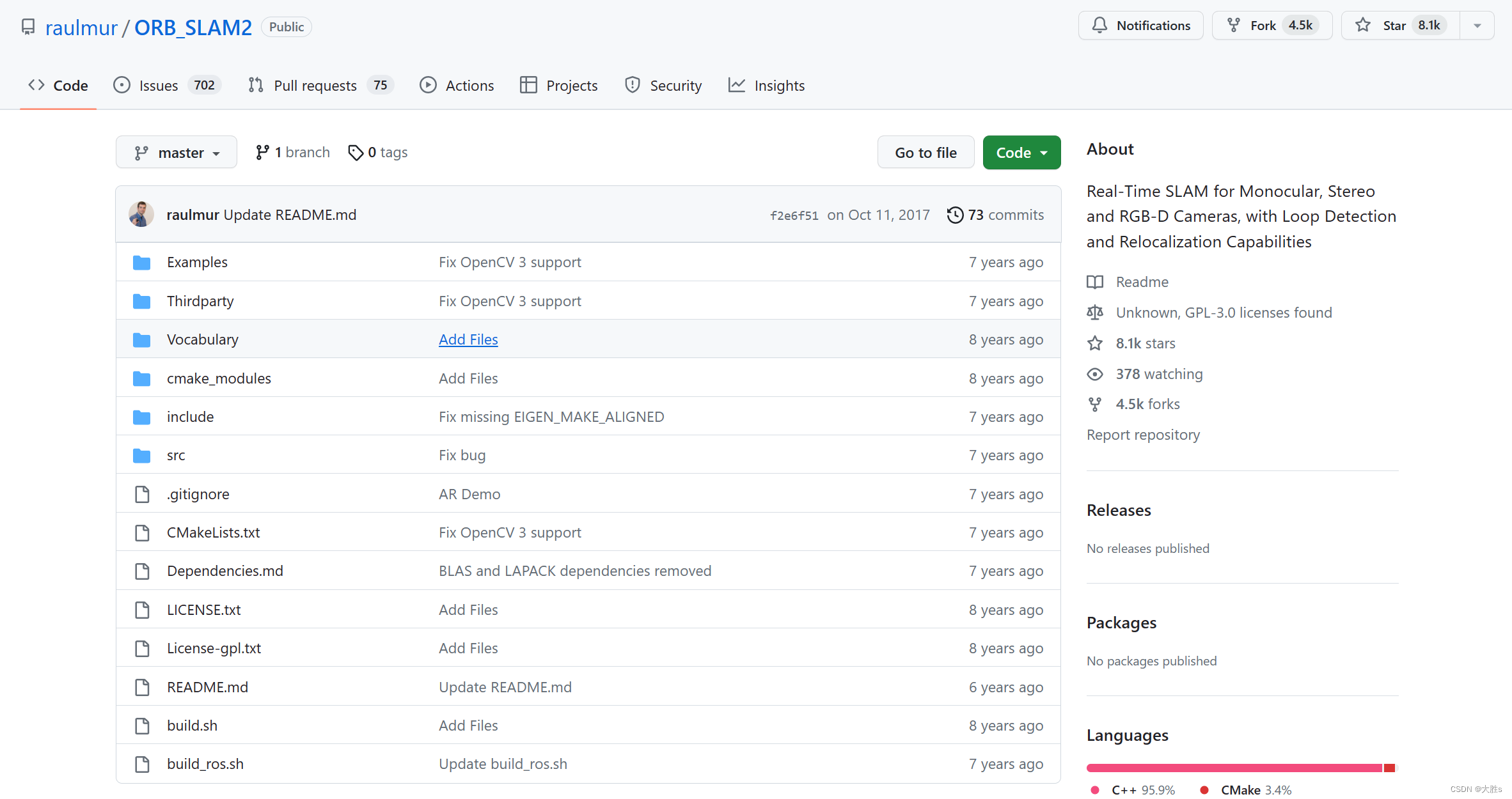Click the Examples folder icon

141,262
